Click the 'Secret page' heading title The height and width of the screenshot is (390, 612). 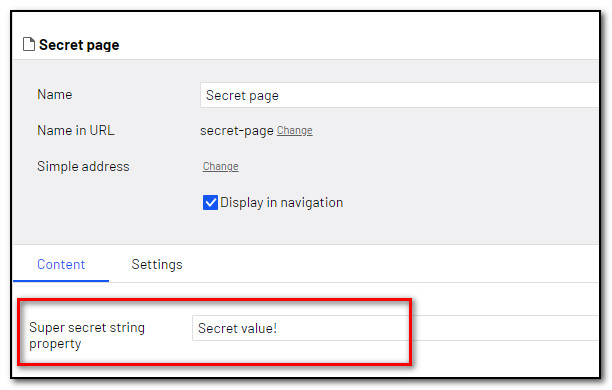(x=79, y=45)
